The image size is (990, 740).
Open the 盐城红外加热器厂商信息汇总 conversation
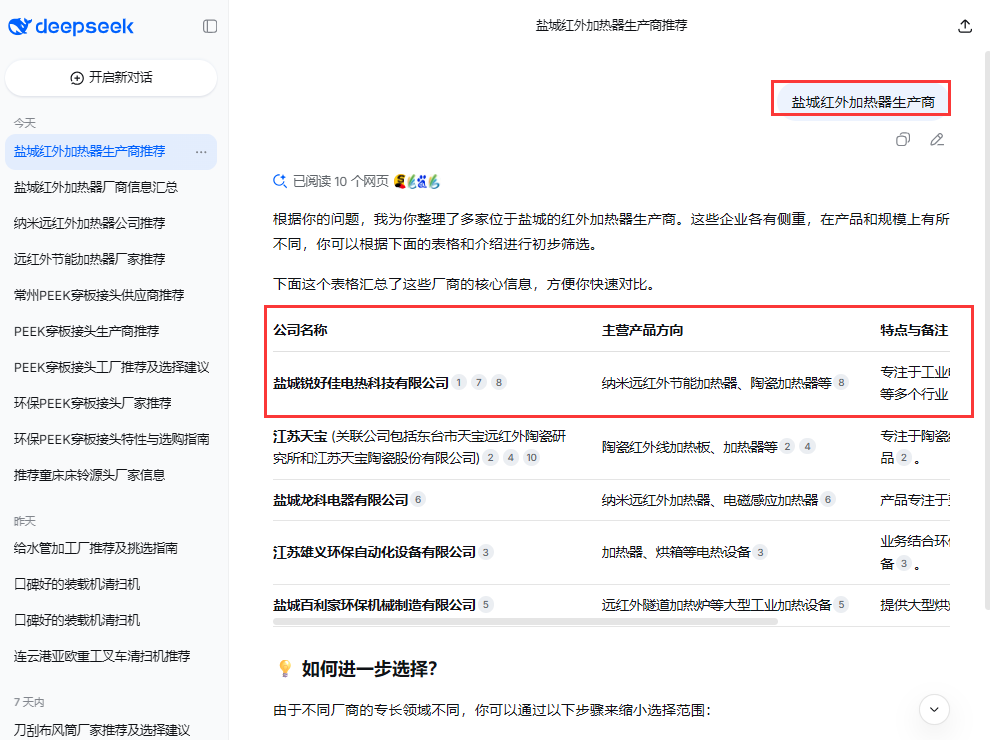96,187
